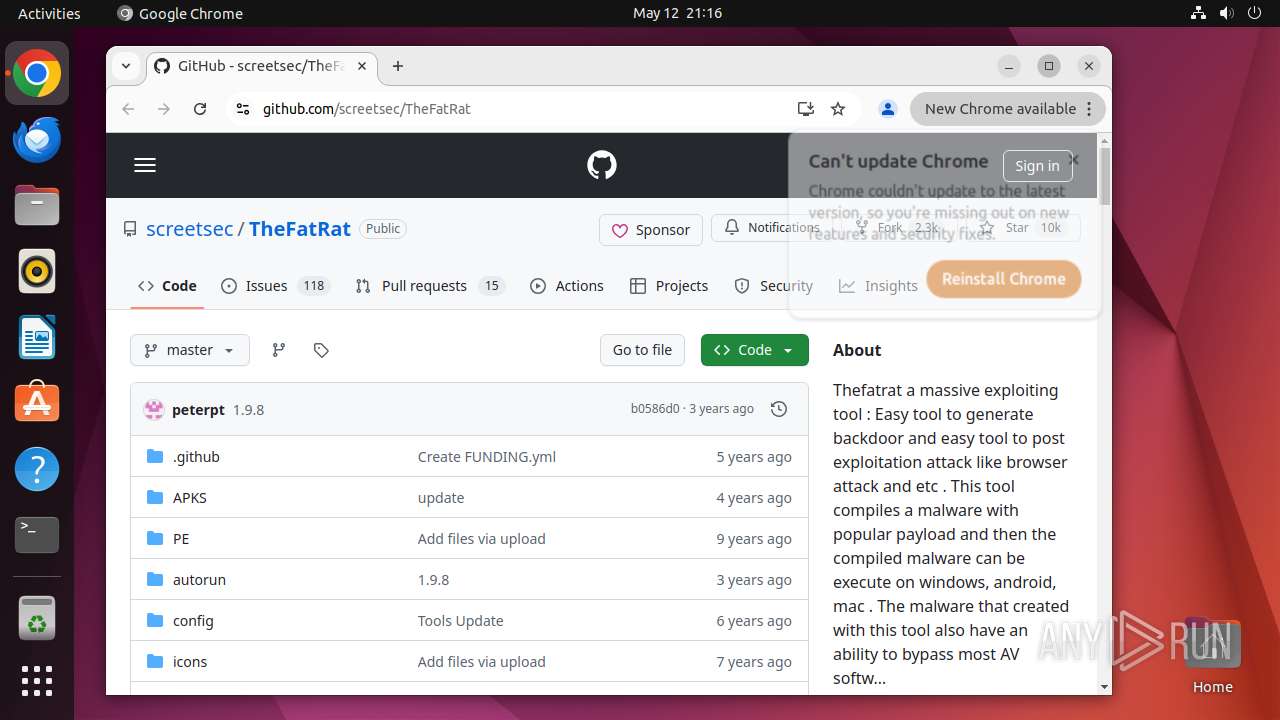1280x720 pixels.
Task: Open Files manager from the dock
Action: [x=37, y=206]
